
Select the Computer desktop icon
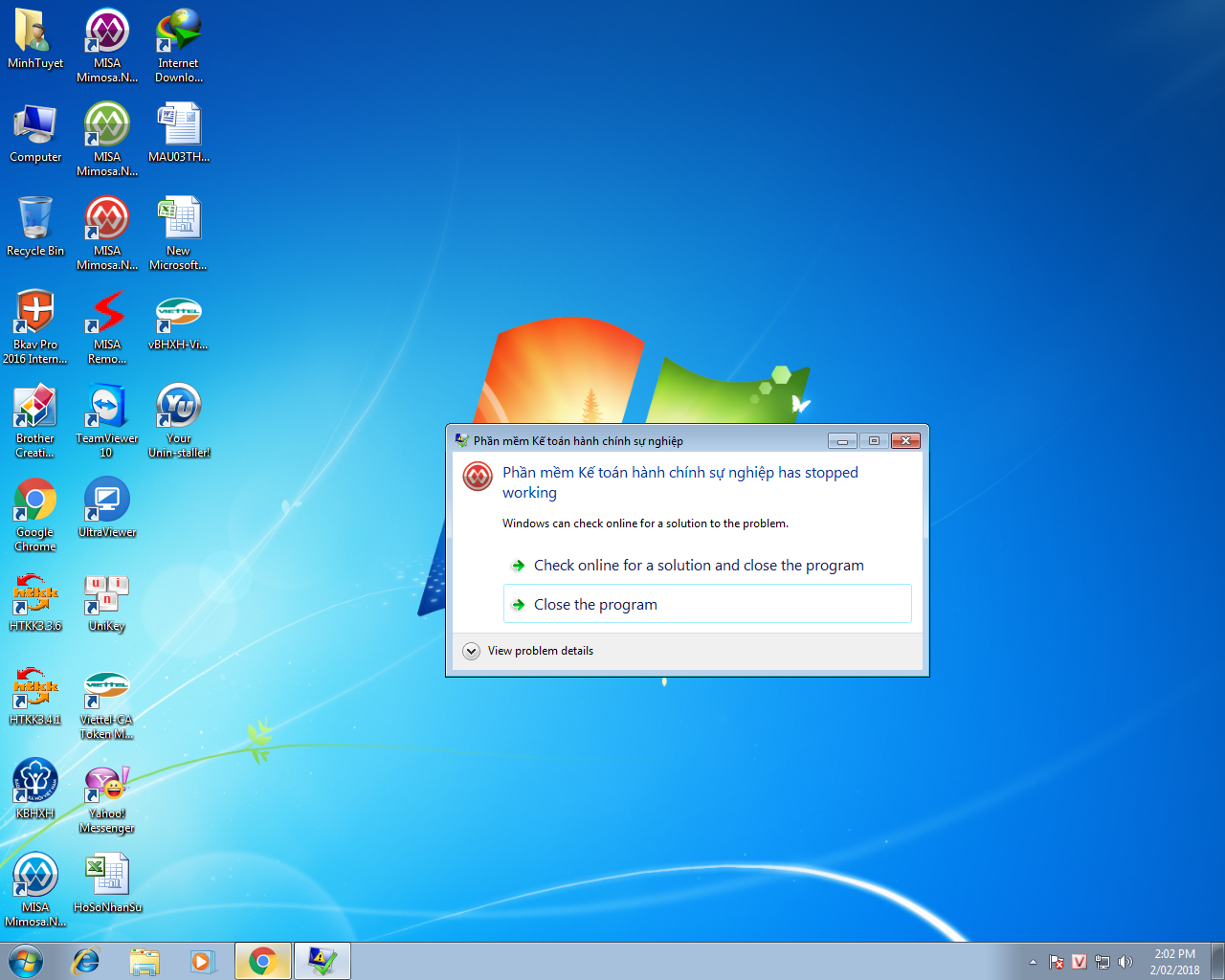tap(35, 134)
